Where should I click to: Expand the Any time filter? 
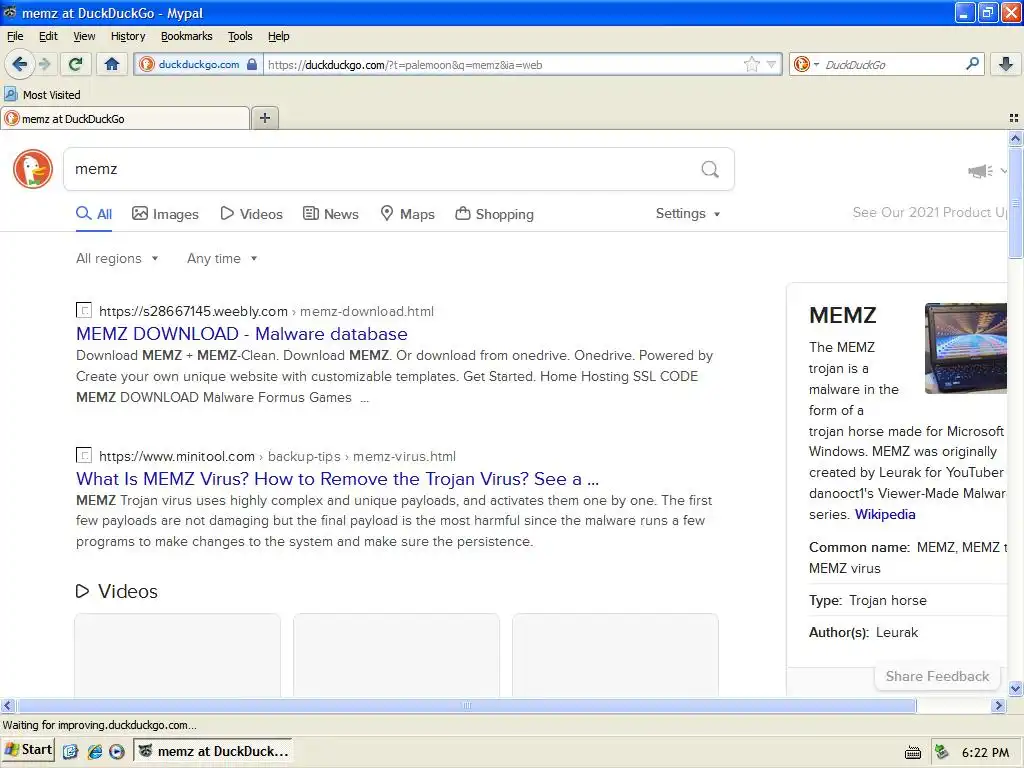222,259
